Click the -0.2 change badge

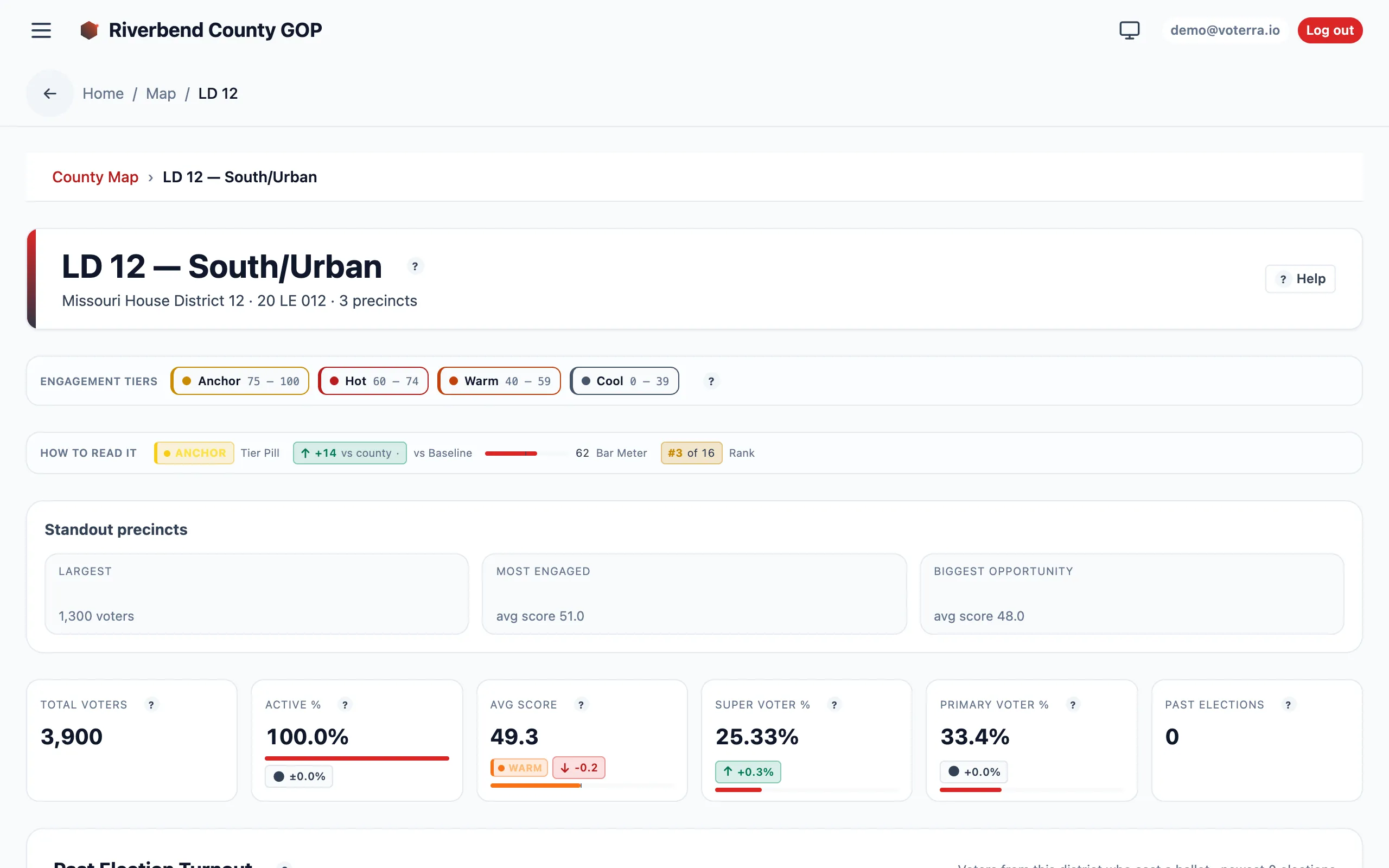coord(578,768)
